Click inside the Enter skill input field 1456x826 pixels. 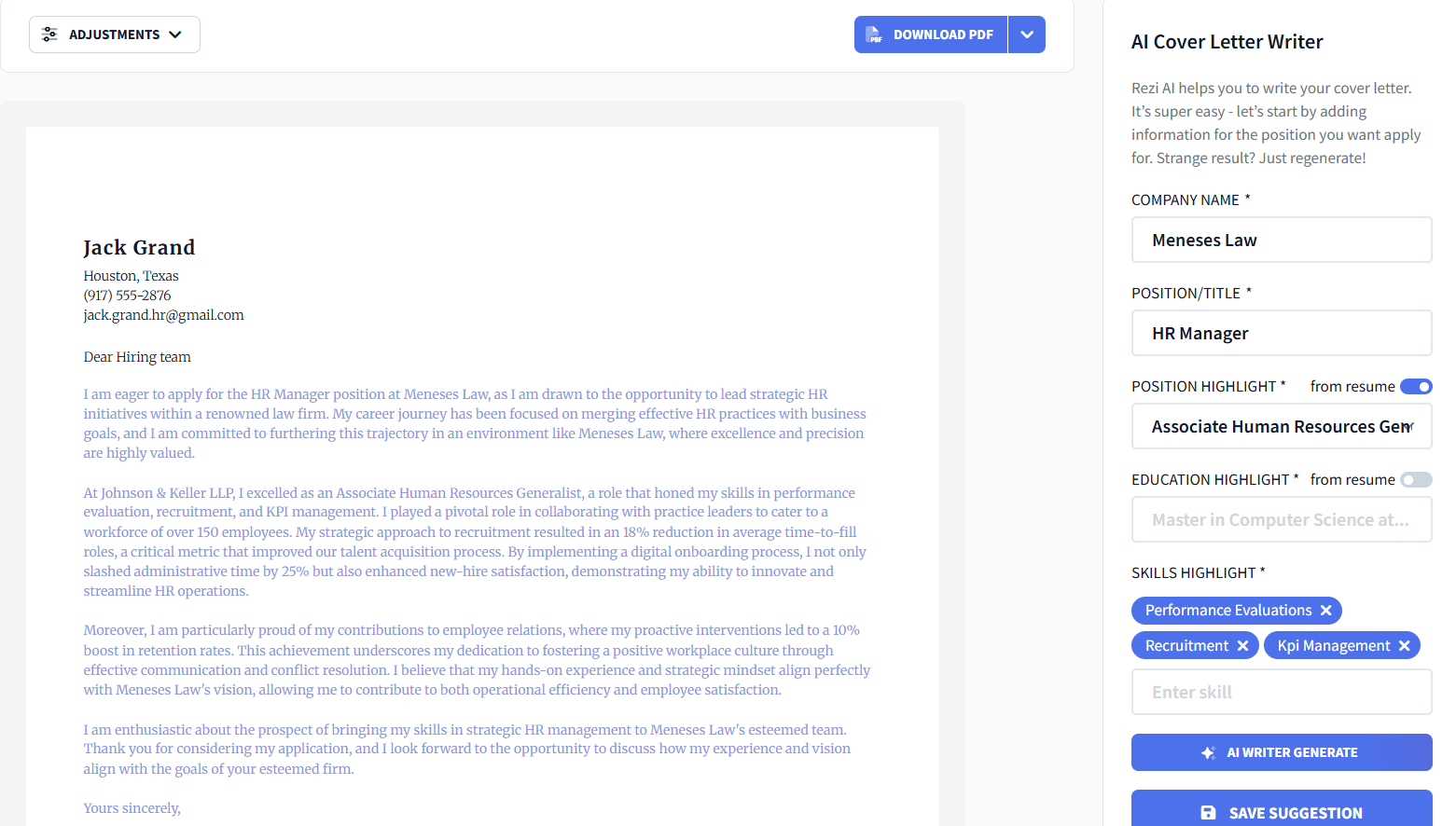1281,691
